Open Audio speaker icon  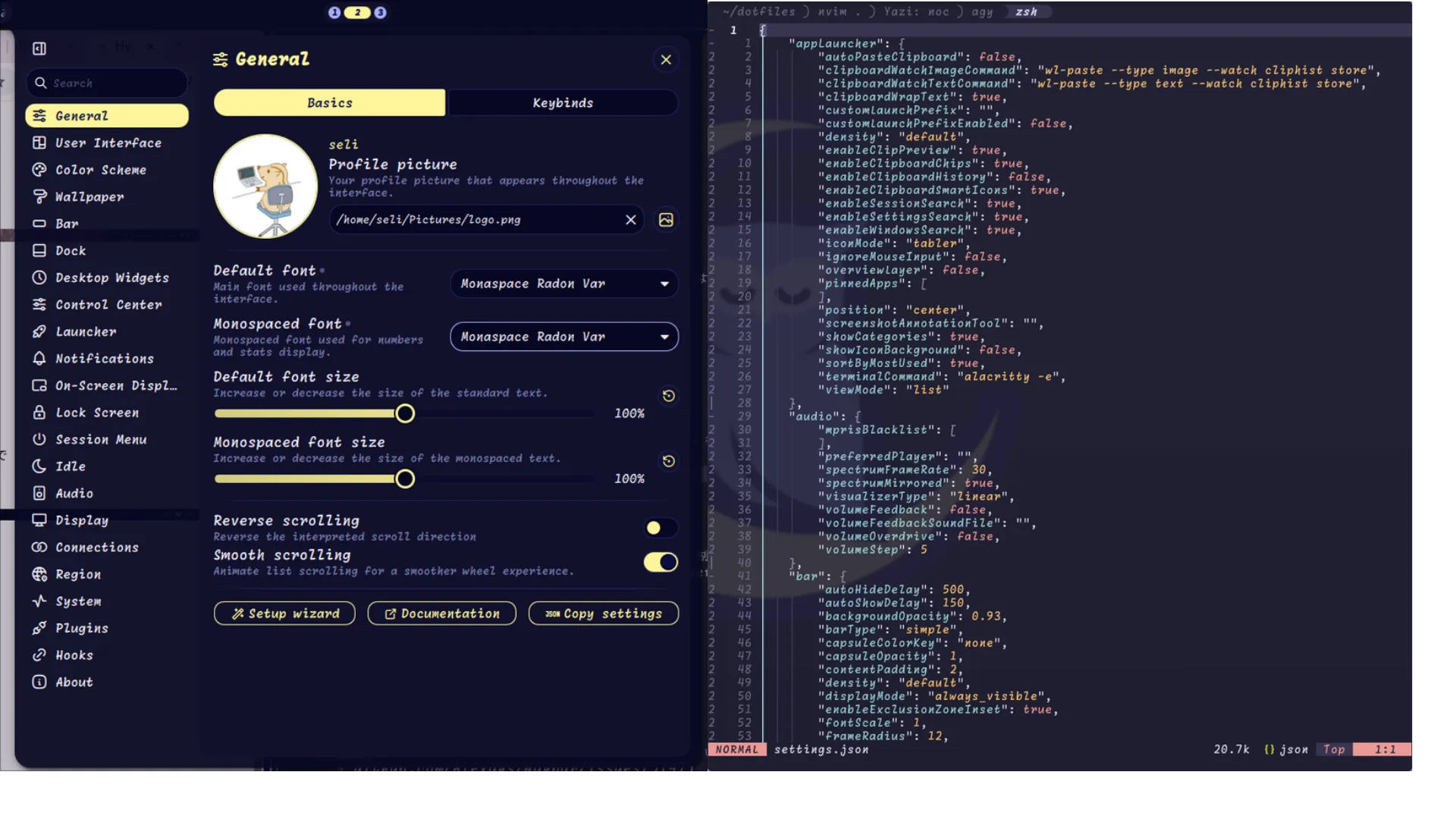[39, 493]
